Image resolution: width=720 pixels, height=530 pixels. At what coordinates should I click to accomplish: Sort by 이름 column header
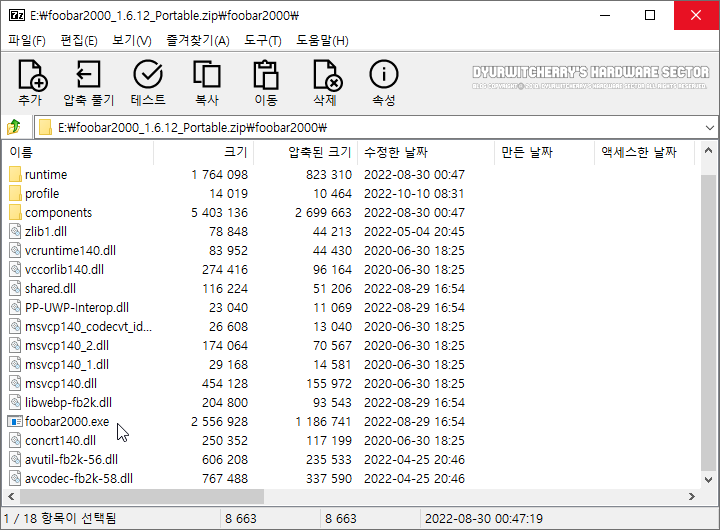coord(78,152)
